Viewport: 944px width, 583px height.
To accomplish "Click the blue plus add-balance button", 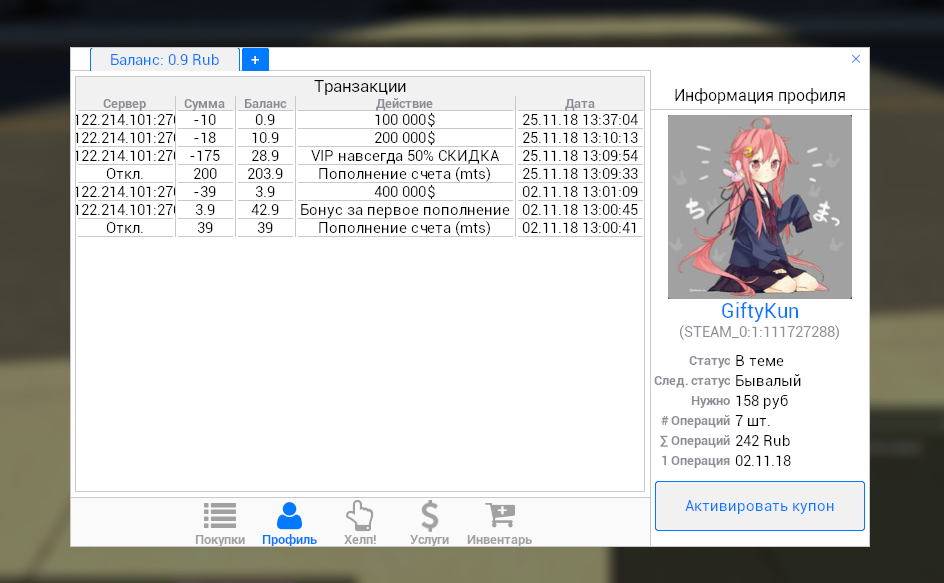I will (255, 60).
